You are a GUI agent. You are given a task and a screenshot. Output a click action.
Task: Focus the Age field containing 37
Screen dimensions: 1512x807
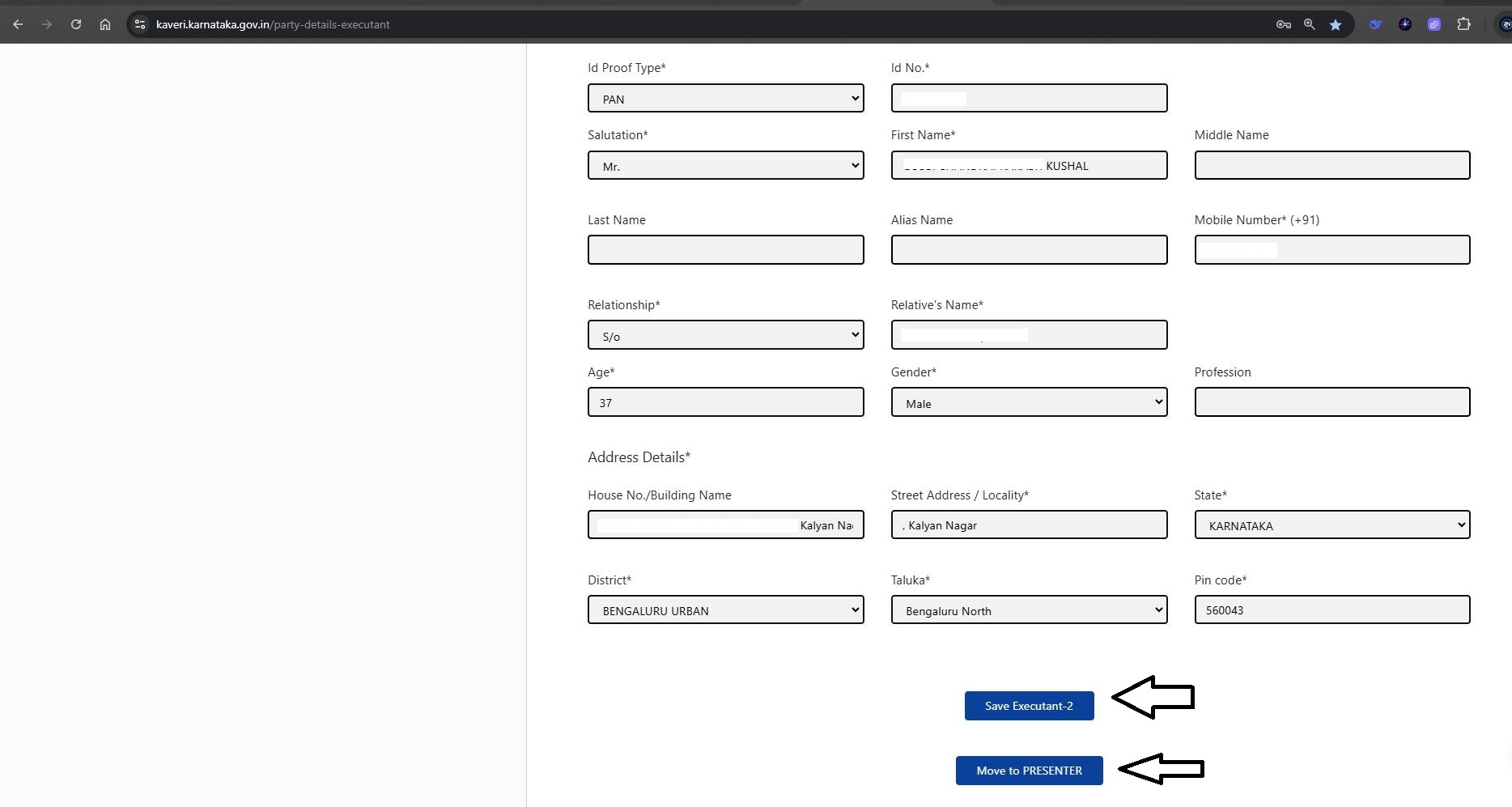pyautogui.click(x=725, y=403)
